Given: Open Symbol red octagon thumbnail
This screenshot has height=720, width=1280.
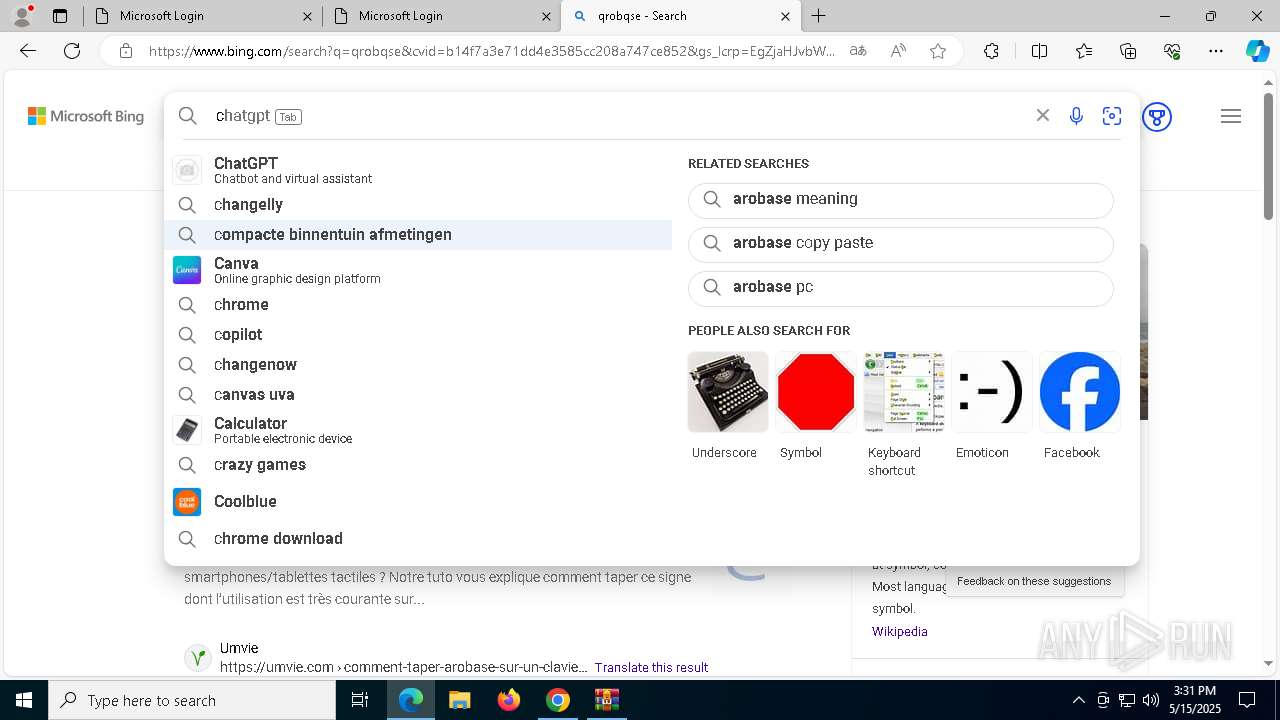Looking at the screenshot, I should (x=816, y=392).
